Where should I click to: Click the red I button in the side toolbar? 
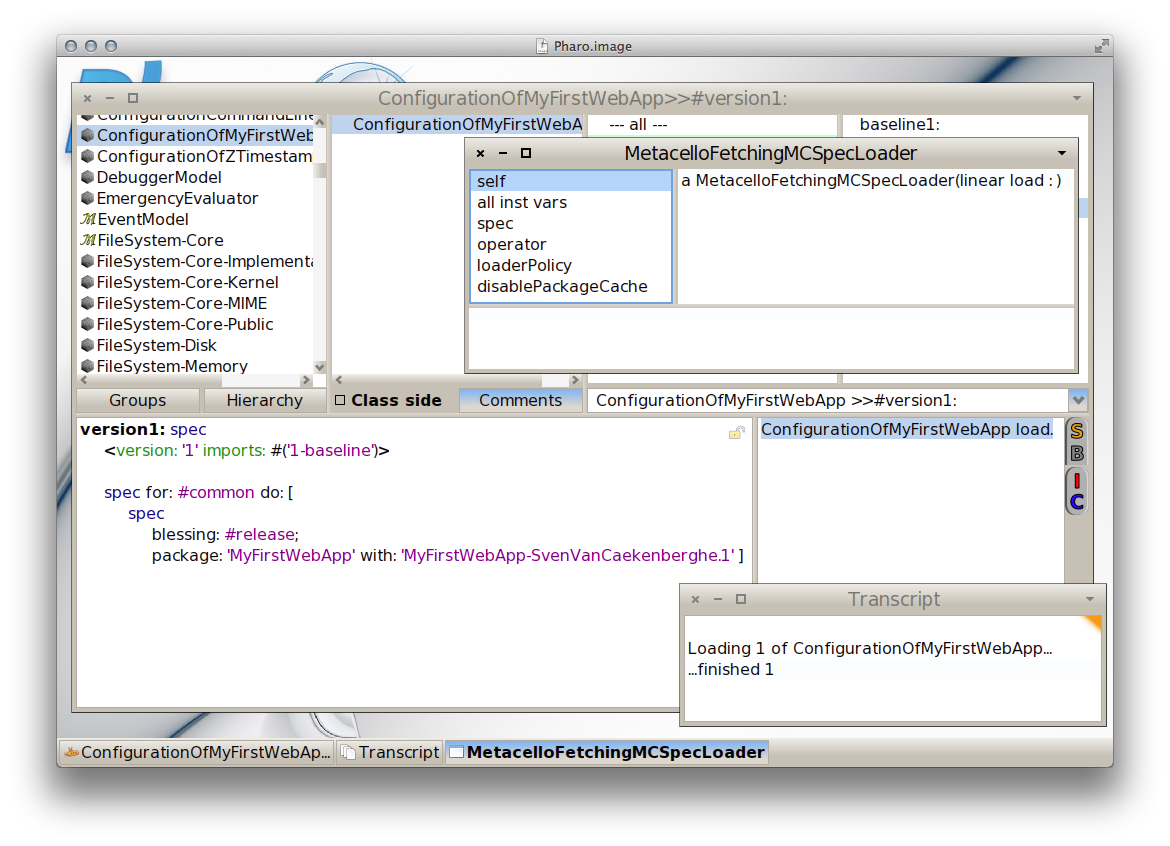pos(1077,480)
